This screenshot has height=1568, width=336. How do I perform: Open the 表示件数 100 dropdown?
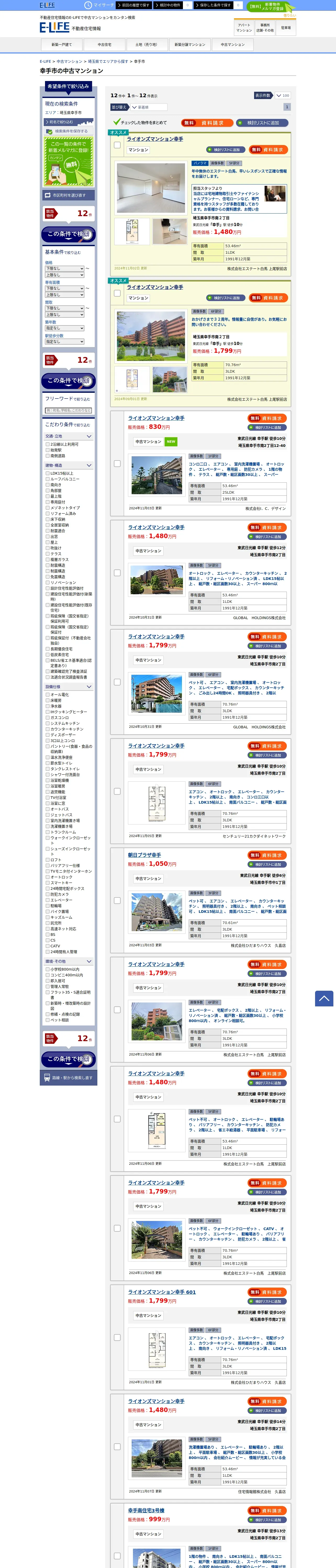click(282, 96)
